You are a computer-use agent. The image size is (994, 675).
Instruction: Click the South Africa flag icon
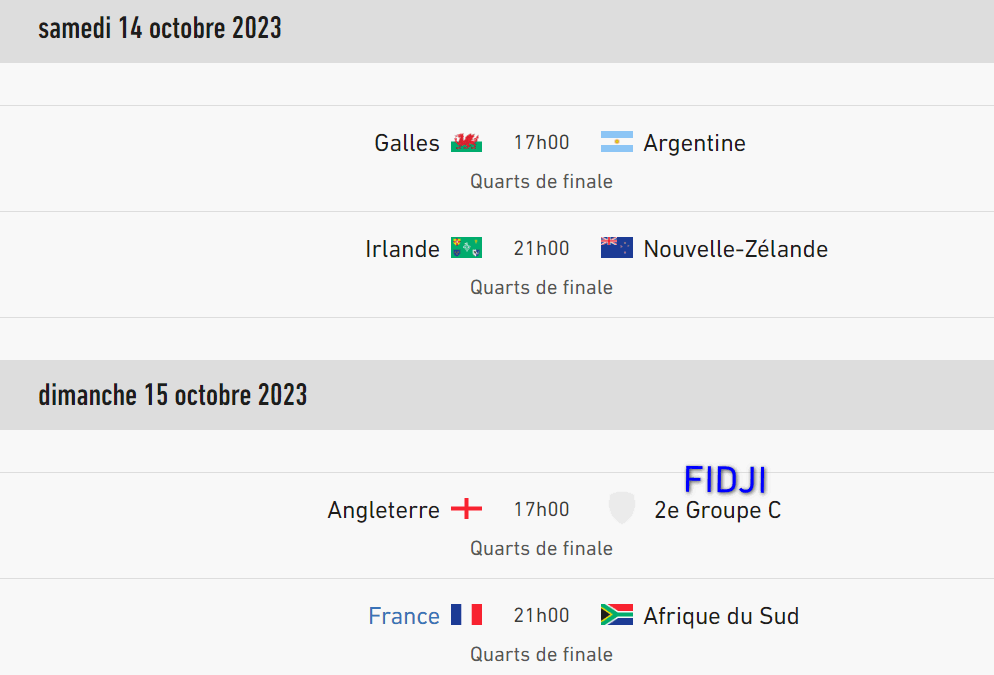click(x=616, y=615)
